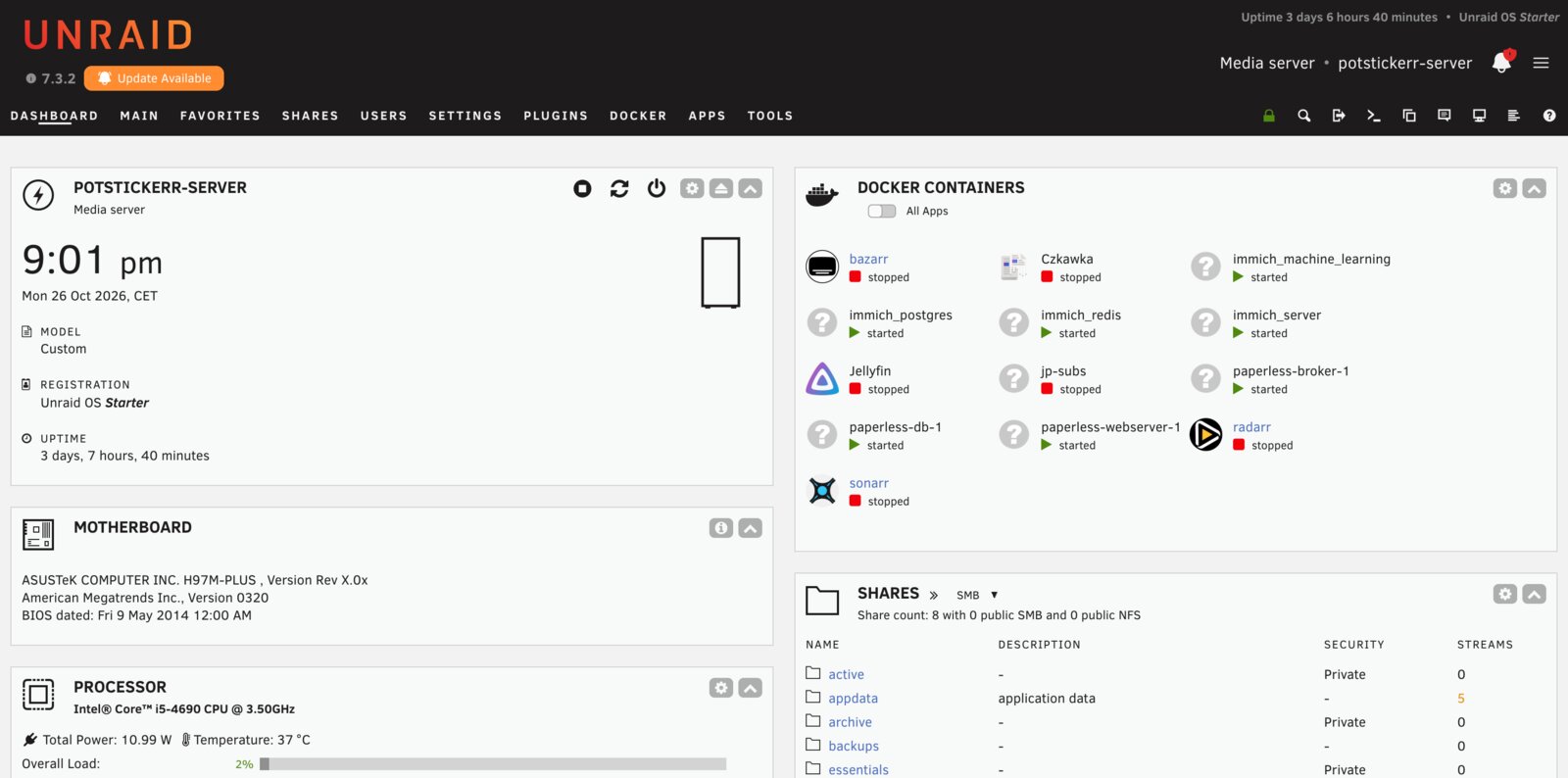Click the Update Available button

154,78
